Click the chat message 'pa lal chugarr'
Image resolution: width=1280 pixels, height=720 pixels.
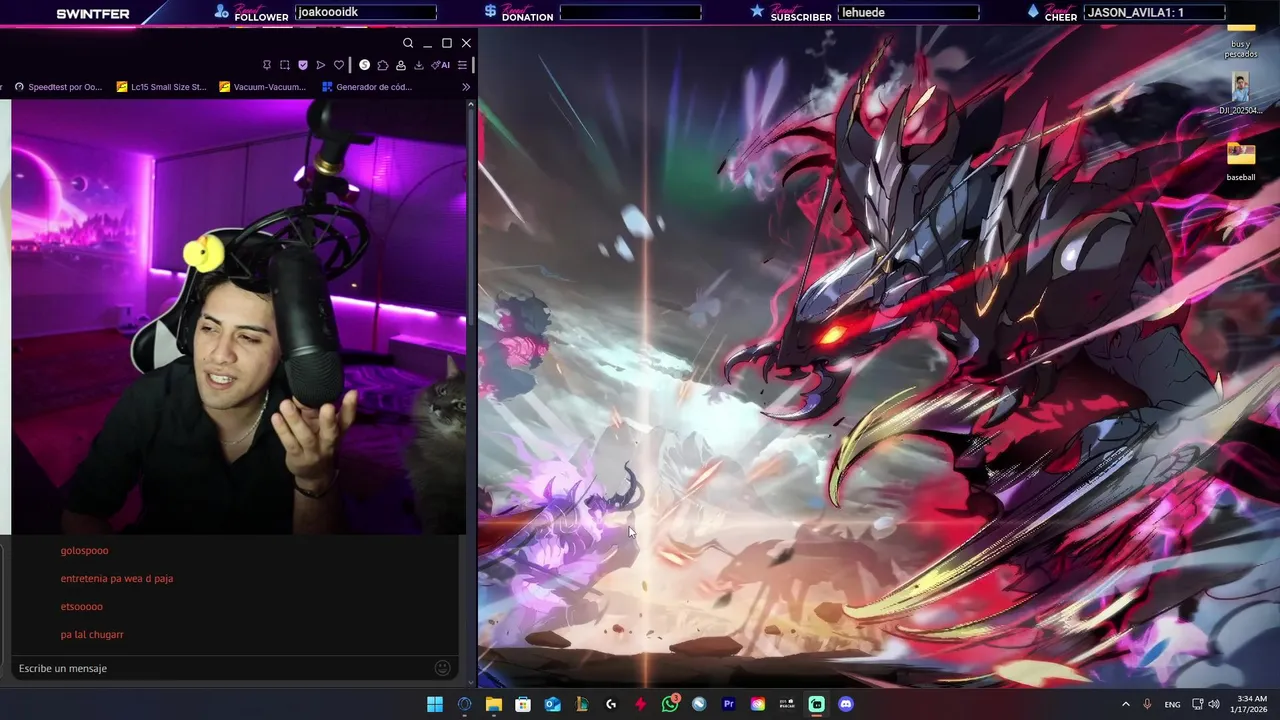coord(92,635)
